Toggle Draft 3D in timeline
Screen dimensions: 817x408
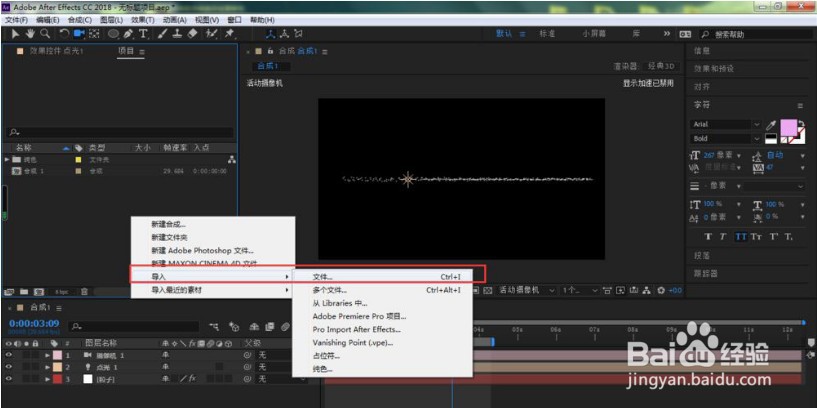[234, 327]
